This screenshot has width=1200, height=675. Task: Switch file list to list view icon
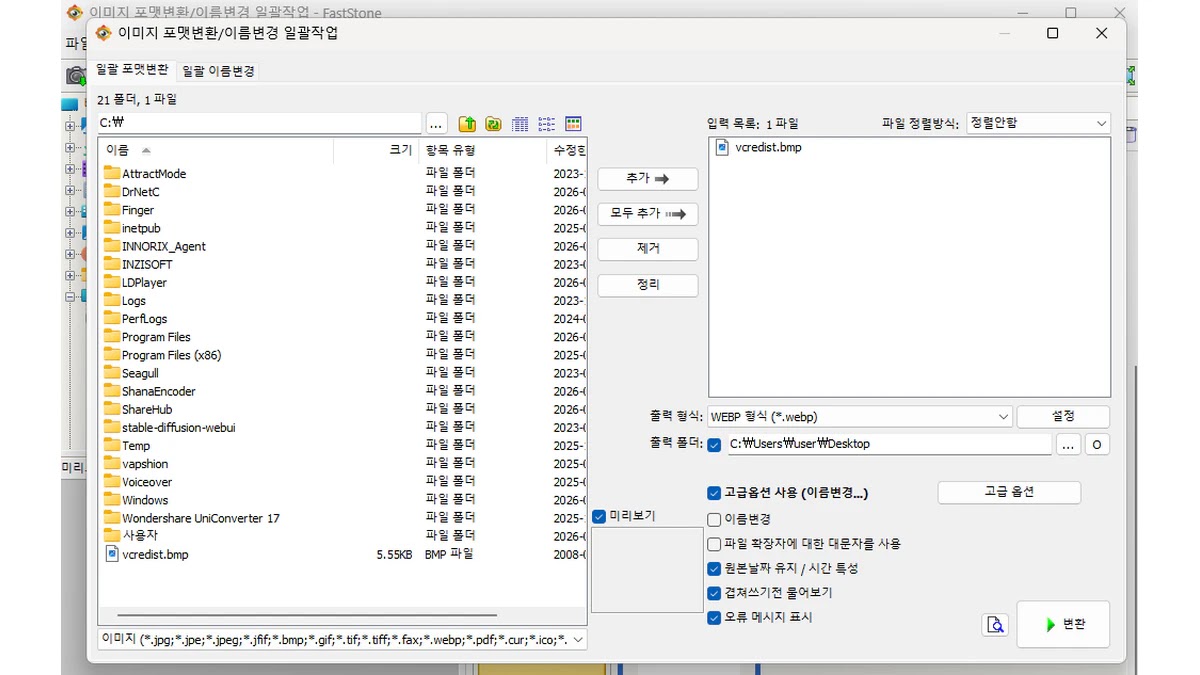[547, 124]
